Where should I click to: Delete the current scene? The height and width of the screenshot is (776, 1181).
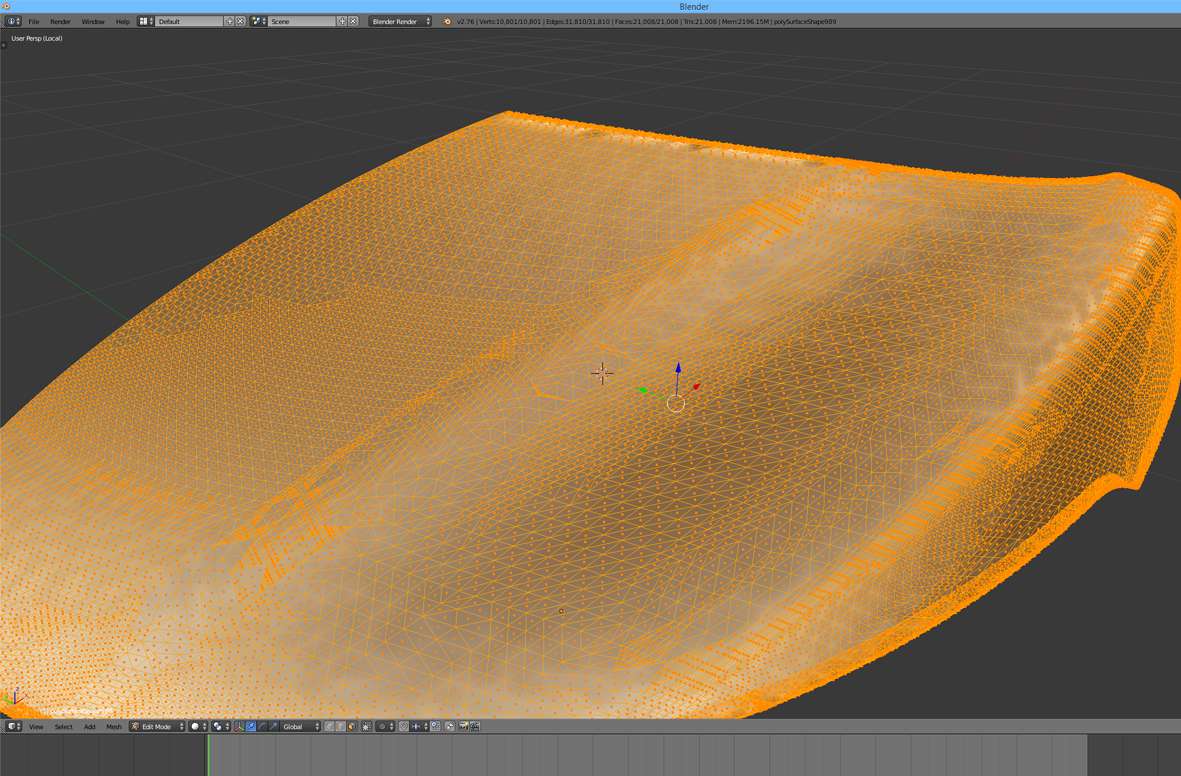(x=353, y=21)
